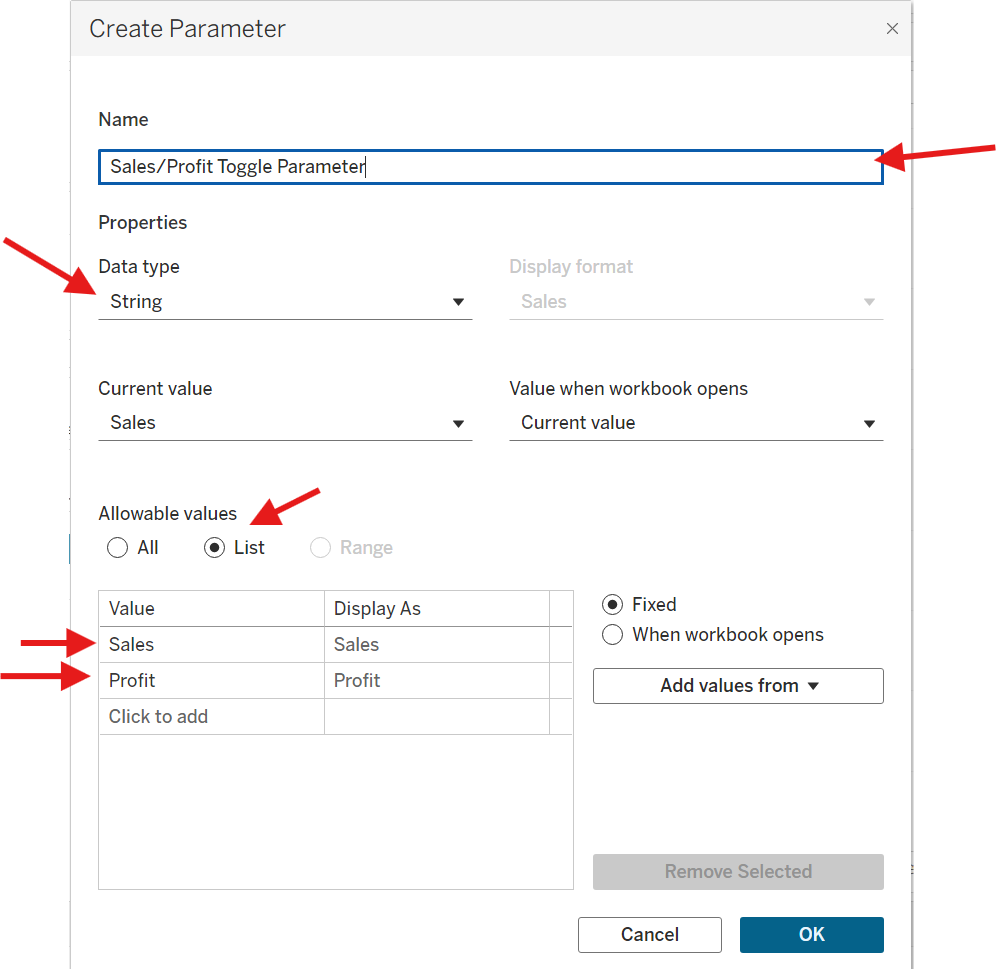The width and height of the screenshot is (997, 969).
Task: Click the Remove Selected button
Action: pos(738,872)
